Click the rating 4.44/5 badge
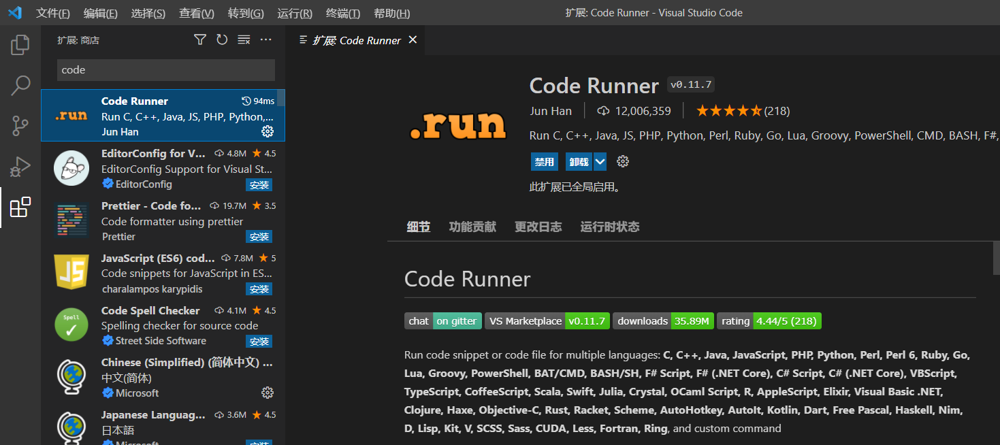1000x445 pixels. point(769,321)
